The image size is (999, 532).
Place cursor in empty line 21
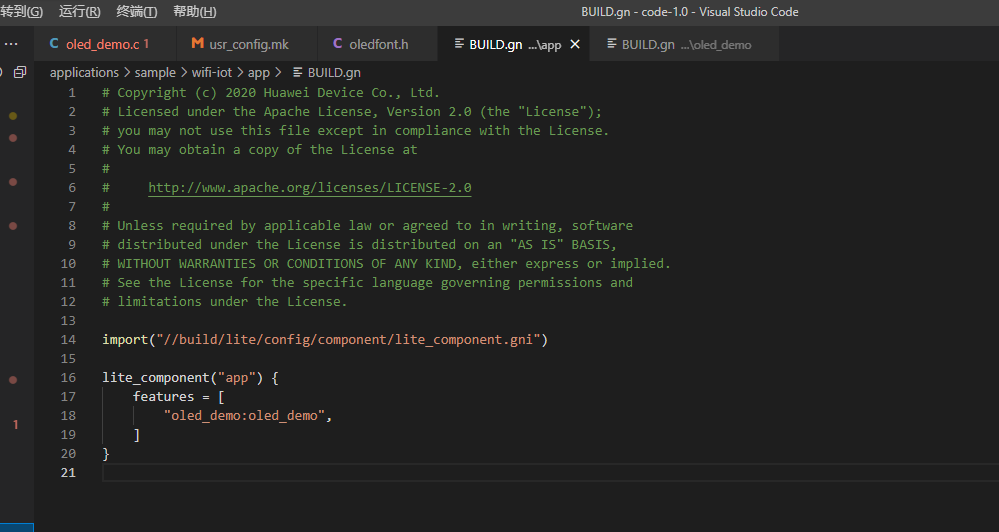coord(550,473)
